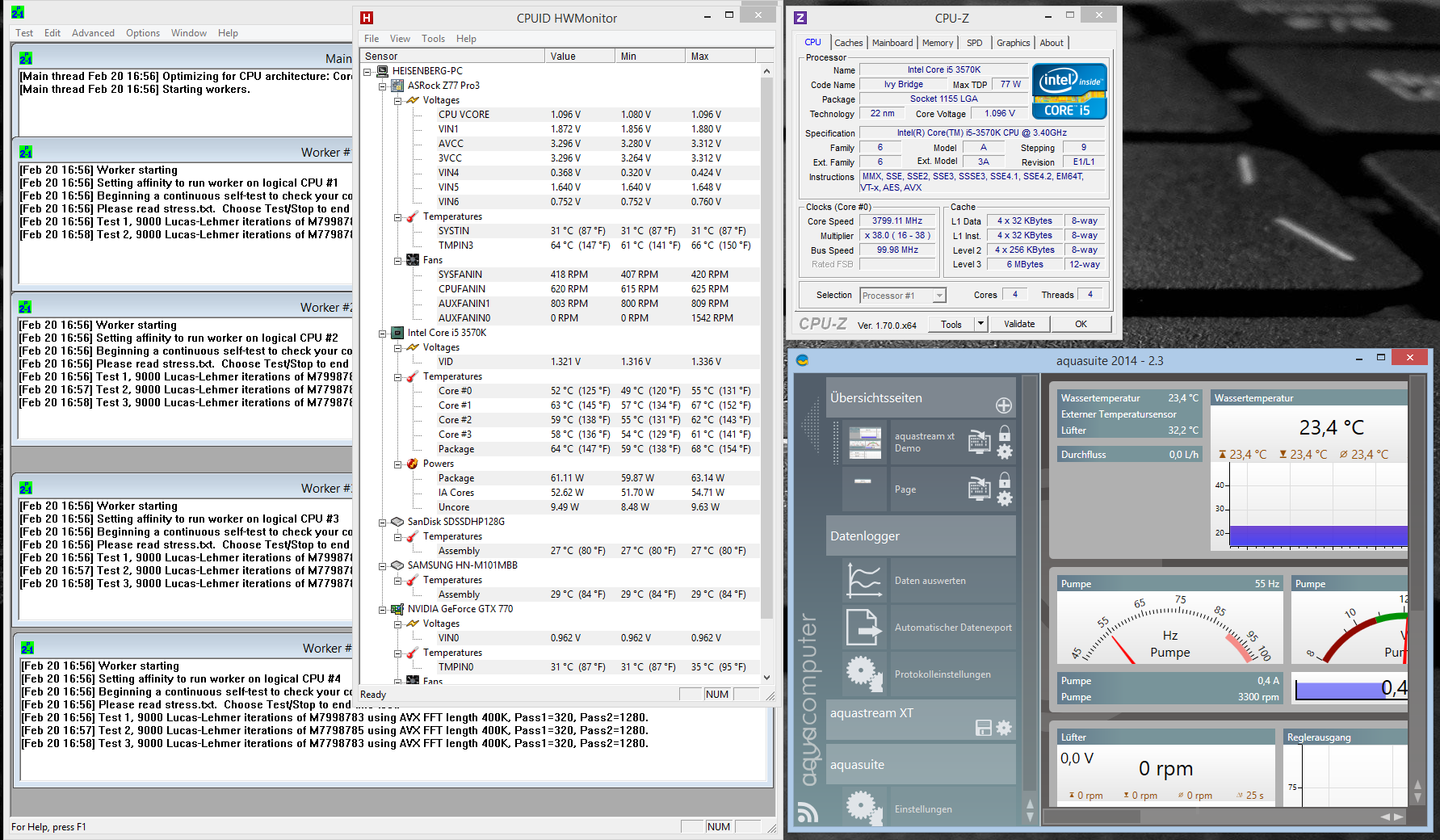Screen dimensions: 1440x840
Task: Click lock icon for aquastream xt Demo page
Action: [x=1005, y=433]
